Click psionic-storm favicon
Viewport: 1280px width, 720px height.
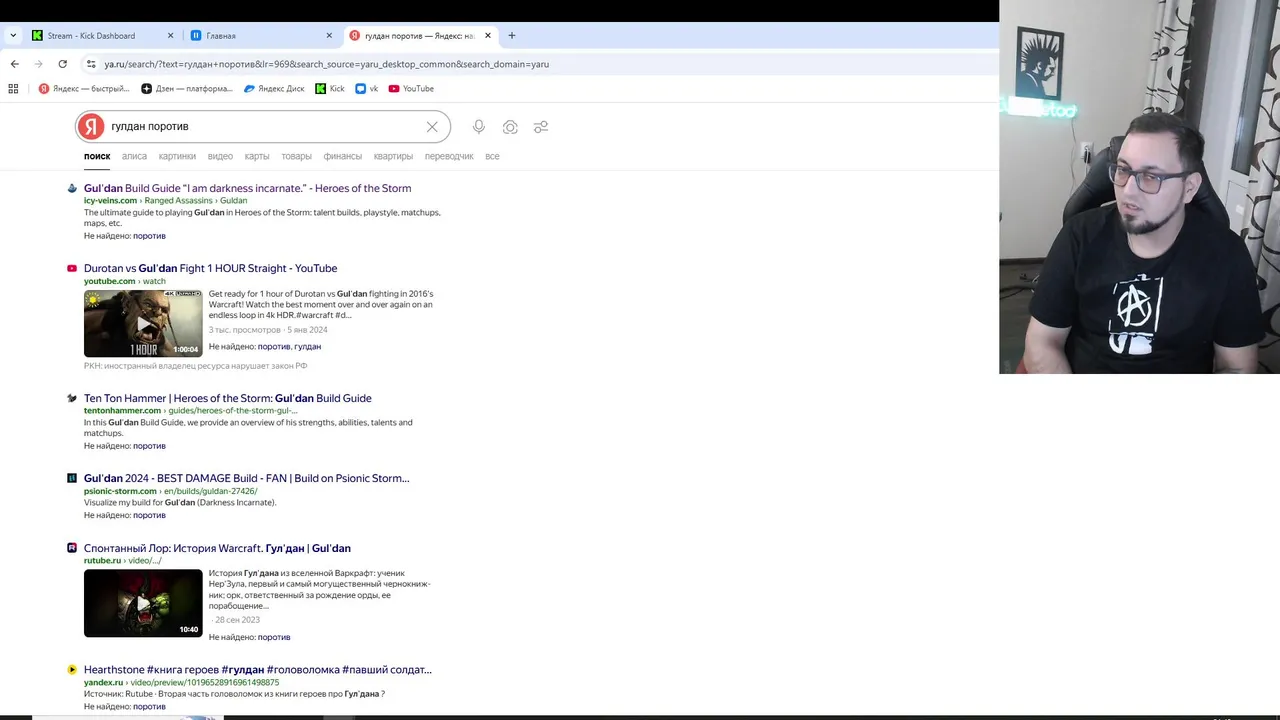tap(72, 478)
